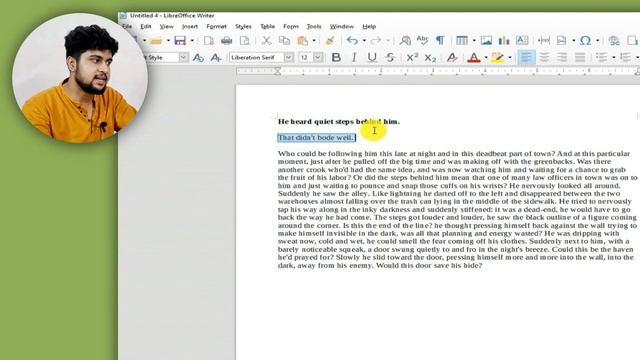Click the Insert Page Break icon
Viewport: 640px width, 360px height.
tap(544, 40)
